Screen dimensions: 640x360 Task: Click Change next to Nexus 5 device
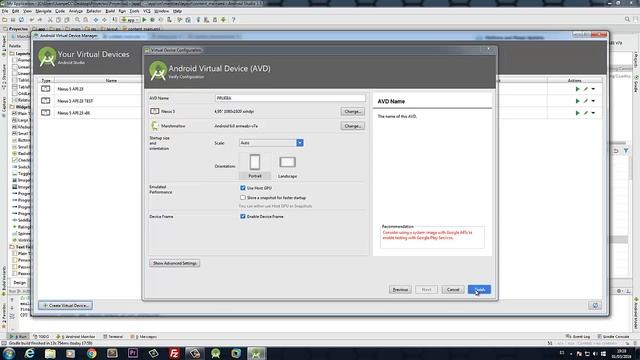tap(352, 111)
